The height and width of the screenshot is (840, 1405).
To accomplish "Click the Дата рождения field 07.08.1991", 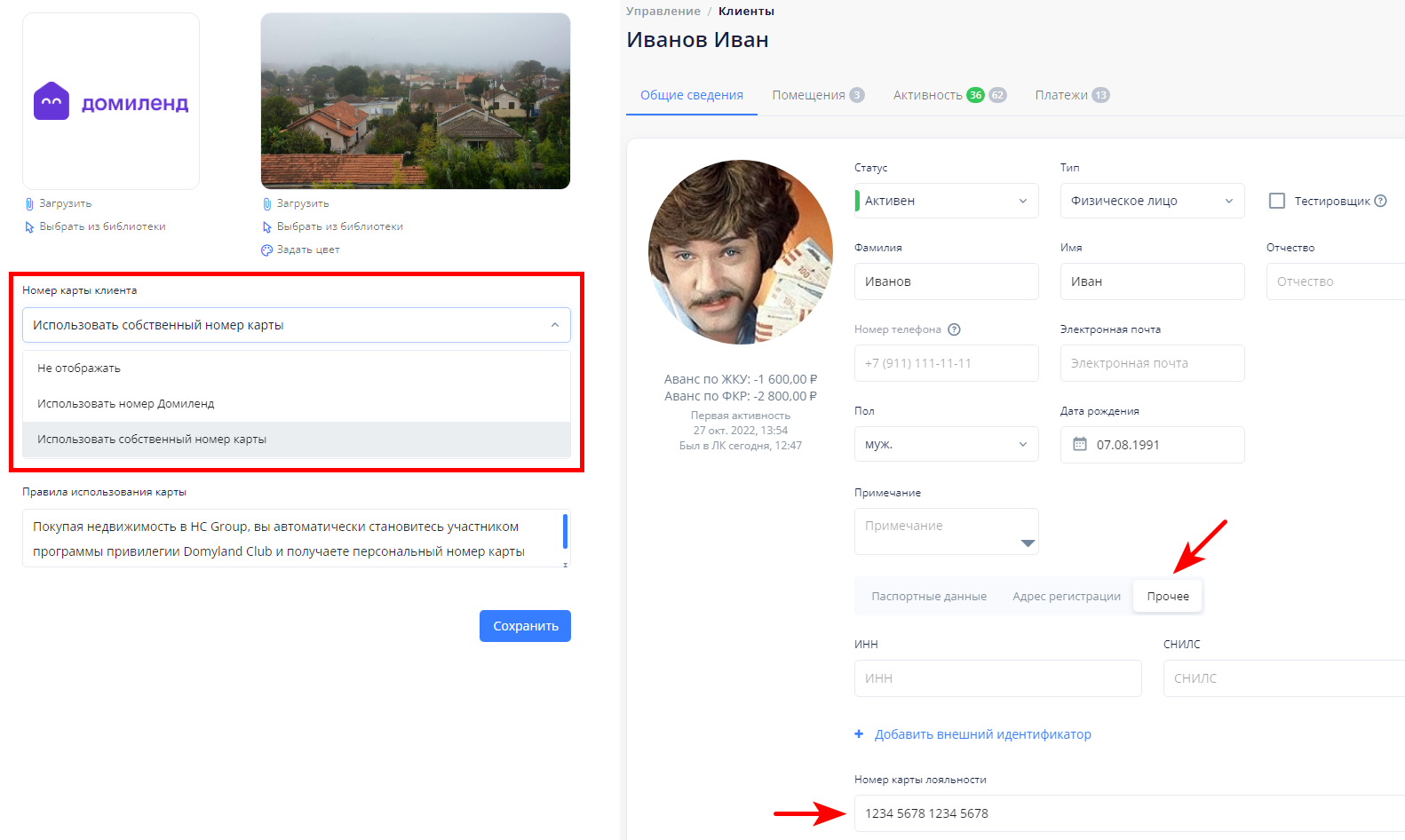I will pyautogui.click(x=1152, y=444).
